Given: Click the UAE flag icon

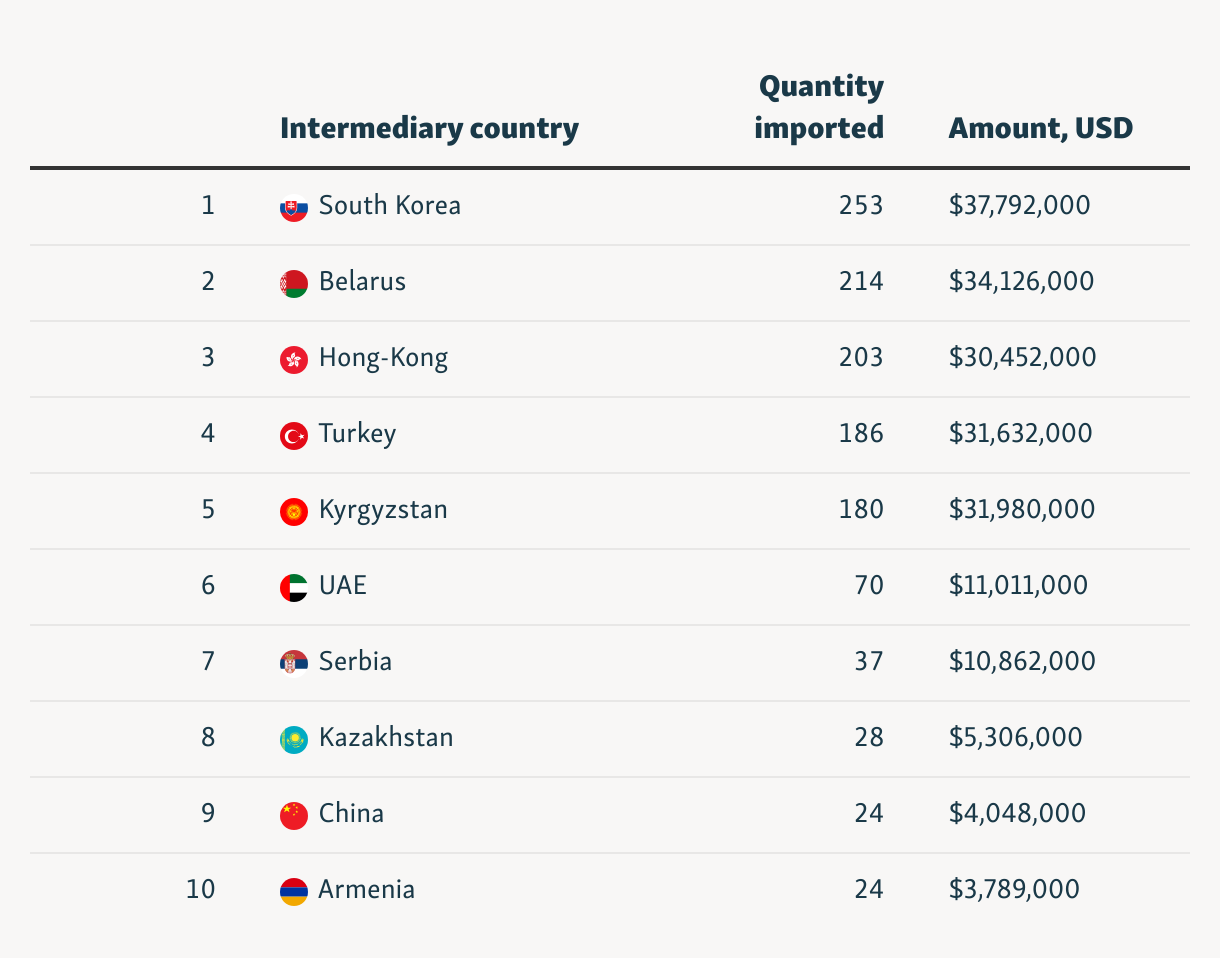Looking at the screenshot, I should click(x=293, y=588).
